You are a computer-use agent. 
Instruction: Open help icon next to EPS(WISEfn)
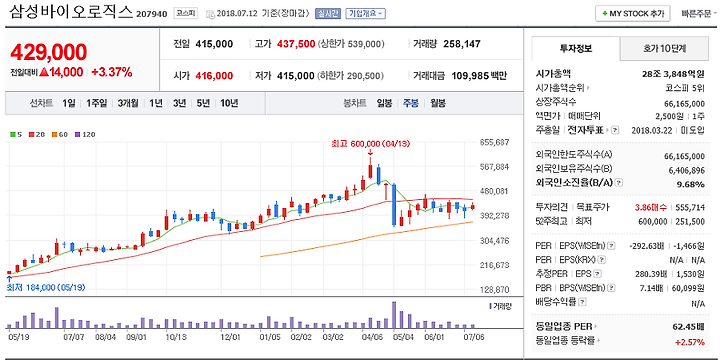(x=612, y=246)
